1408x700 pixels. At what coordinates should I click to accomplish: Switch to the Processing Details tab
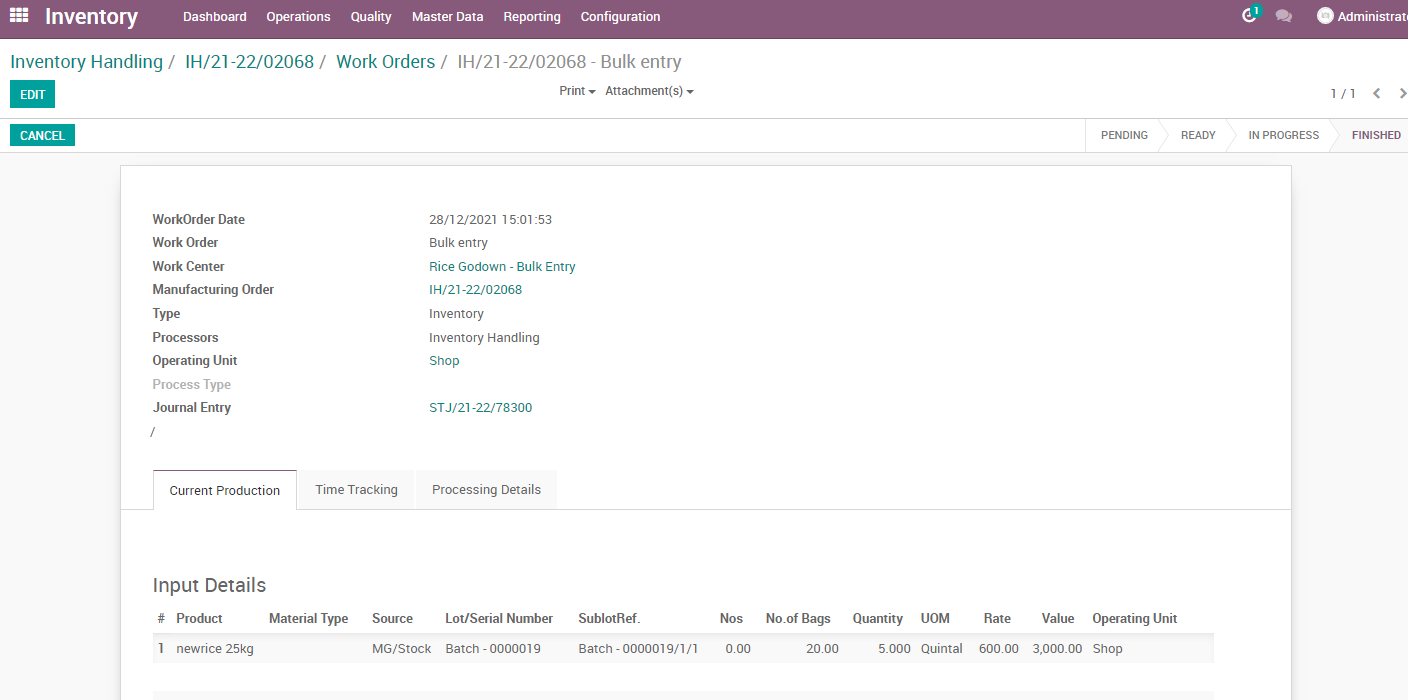pyautogui.click(x=486, y=489)
